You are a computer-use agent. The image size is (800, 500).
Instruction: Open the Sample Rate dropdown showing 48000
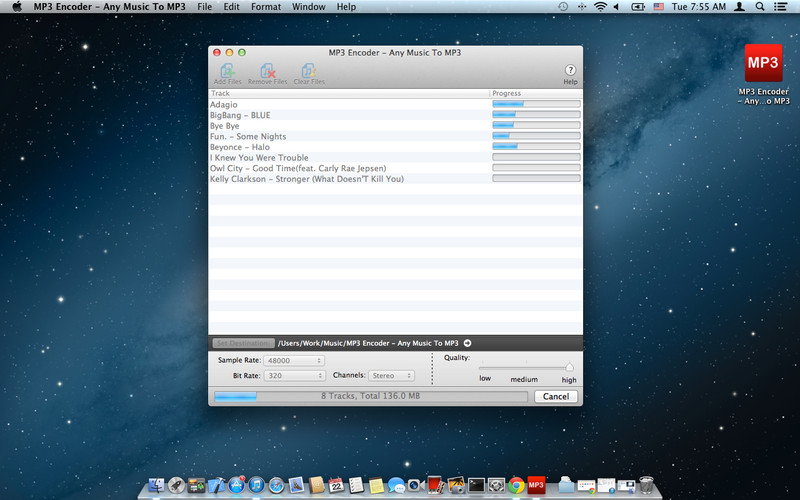294,361
